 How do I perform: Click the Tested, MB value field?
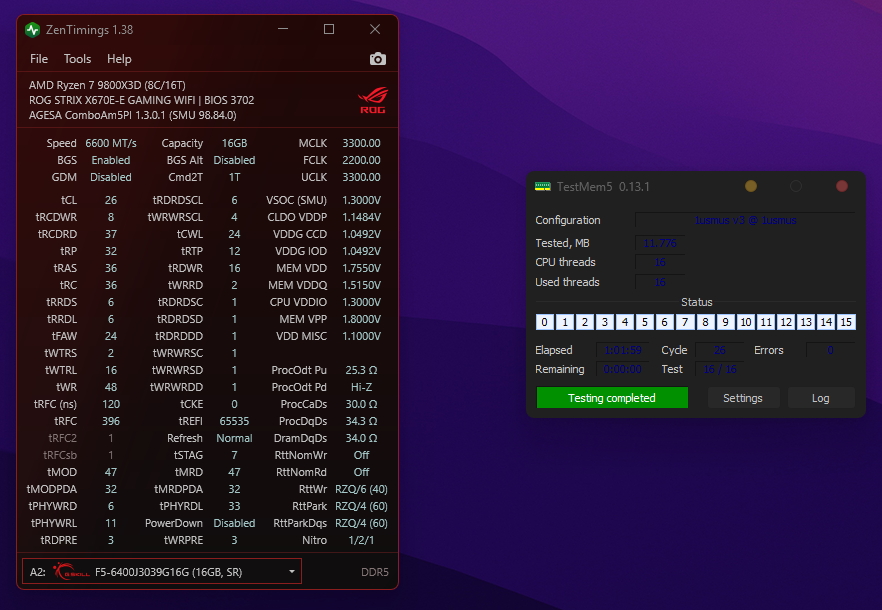(x=660, y=243)
